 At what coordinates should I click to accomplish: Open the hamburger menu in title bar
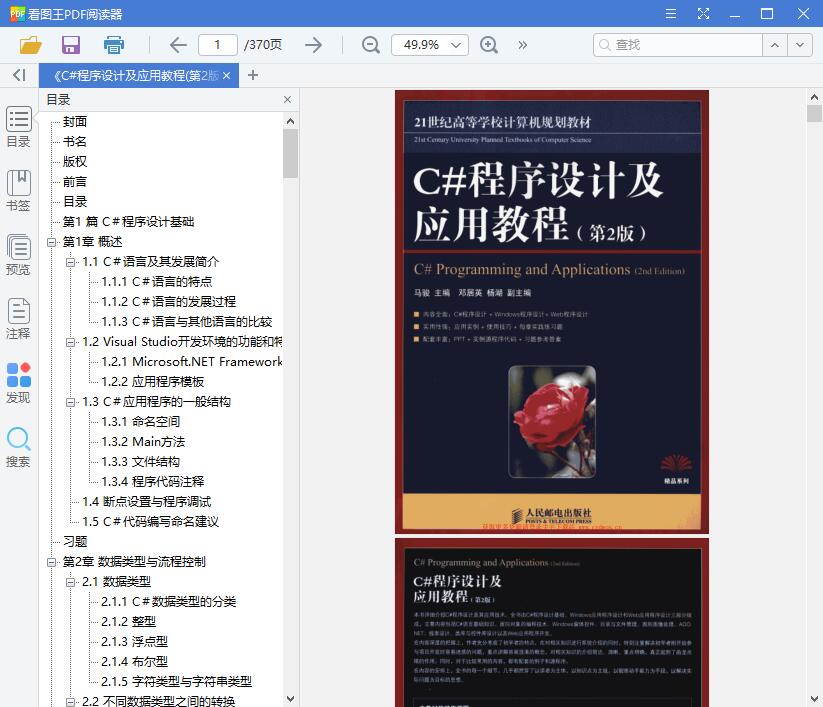tap(671, 14)
